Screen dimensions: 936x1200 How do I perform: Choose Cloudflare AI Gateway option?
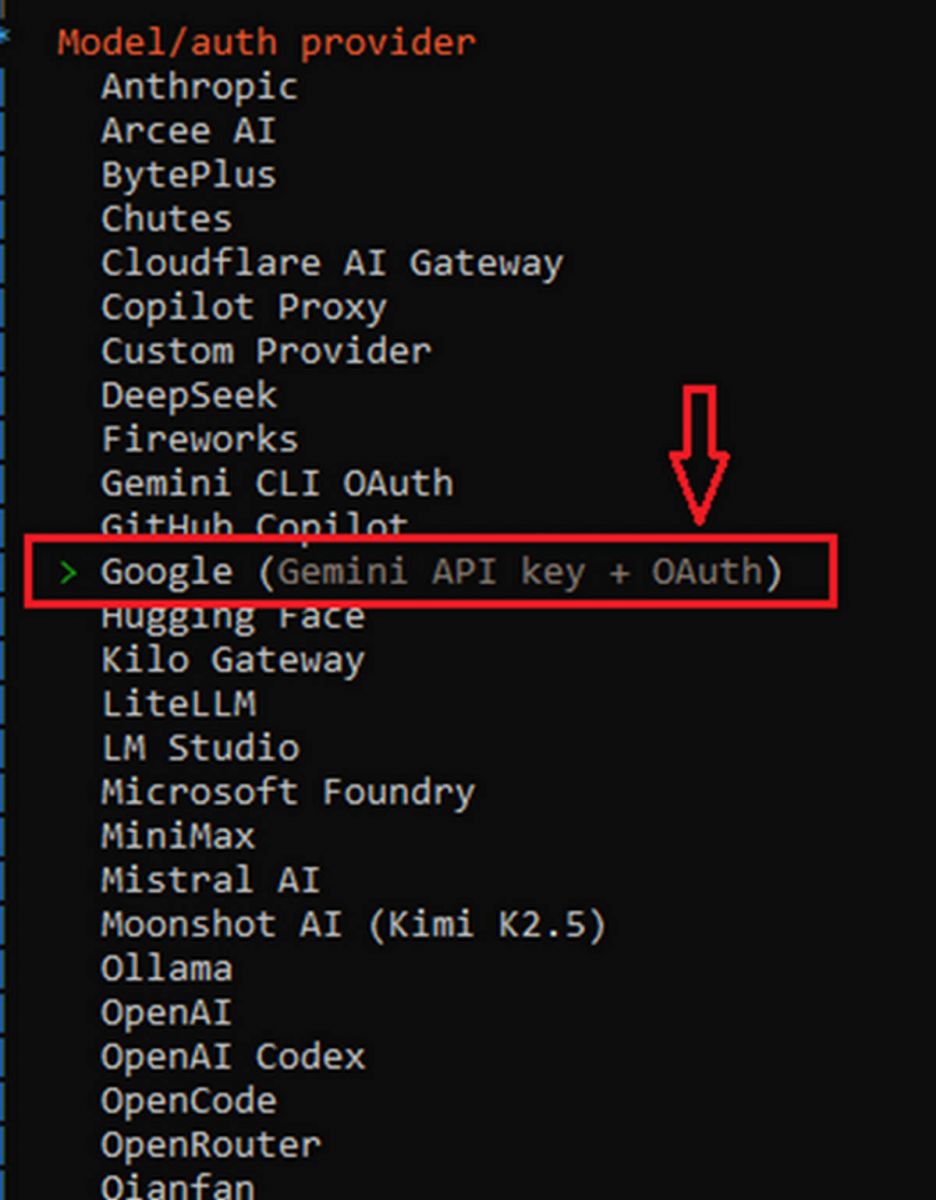(331, 263)
